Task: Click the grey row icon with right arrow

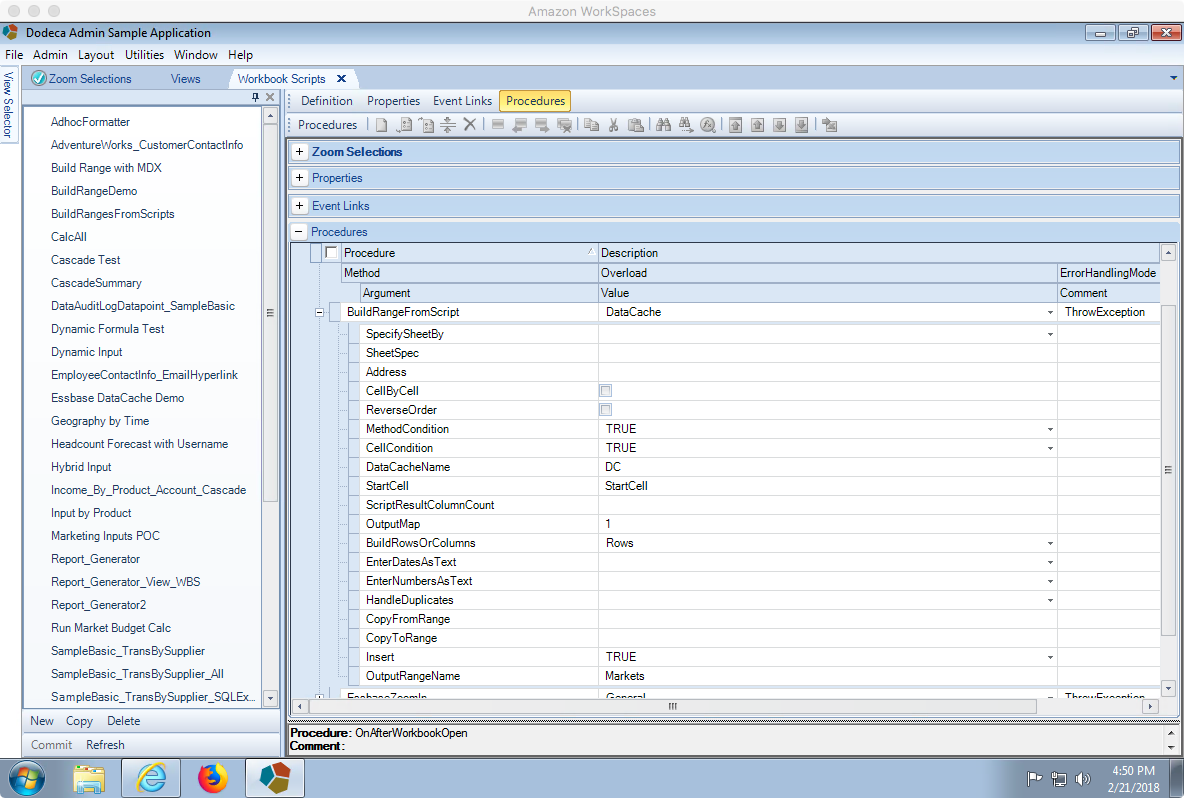Action: [541, 125]
